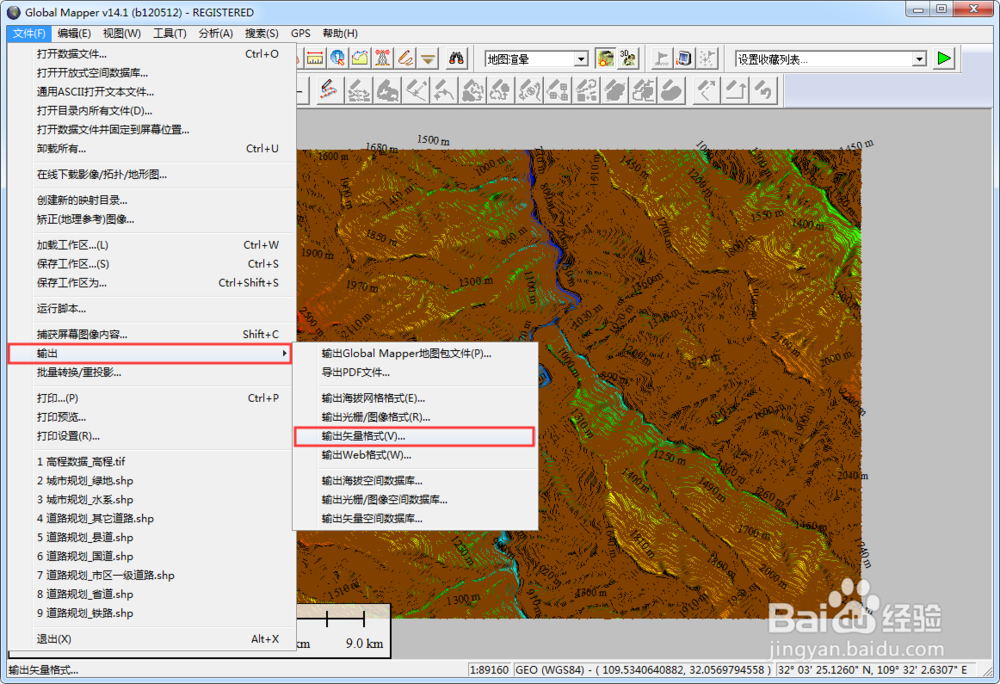The image size is (1000, 684).
Task: Select 输出矢量格式(V)... entry
Action: (415, 436)
